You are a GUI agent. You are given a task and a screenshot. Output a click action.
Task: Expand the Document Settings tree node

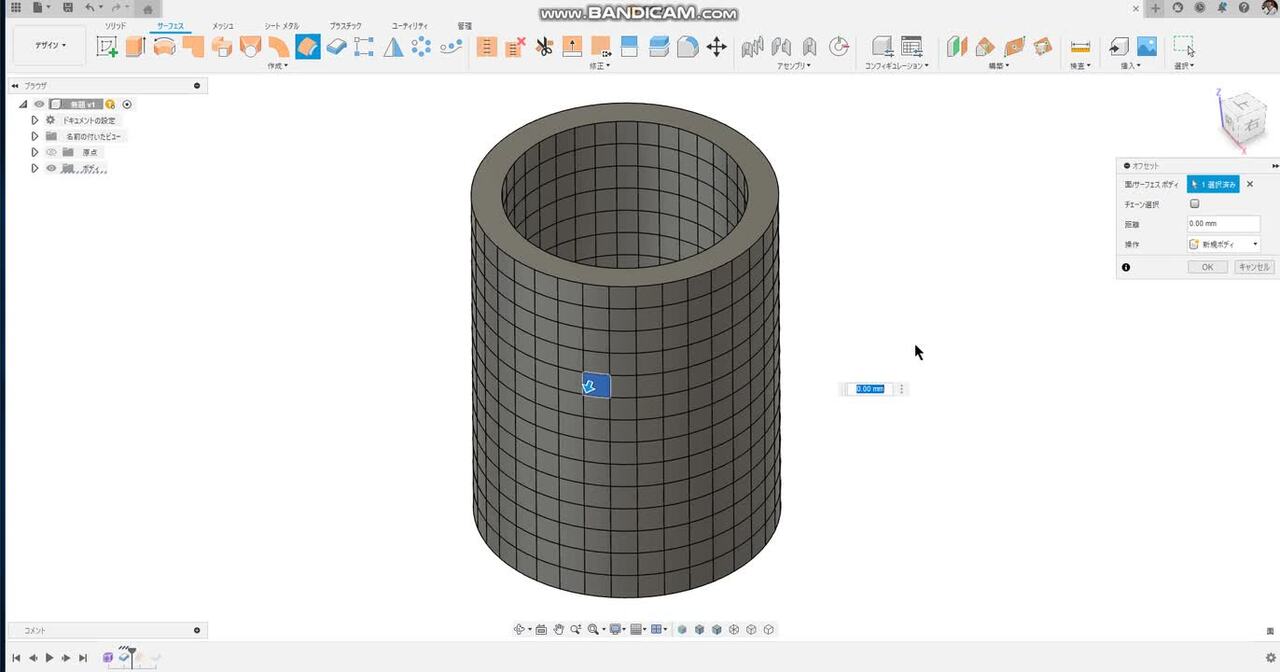tap(35, 120)
